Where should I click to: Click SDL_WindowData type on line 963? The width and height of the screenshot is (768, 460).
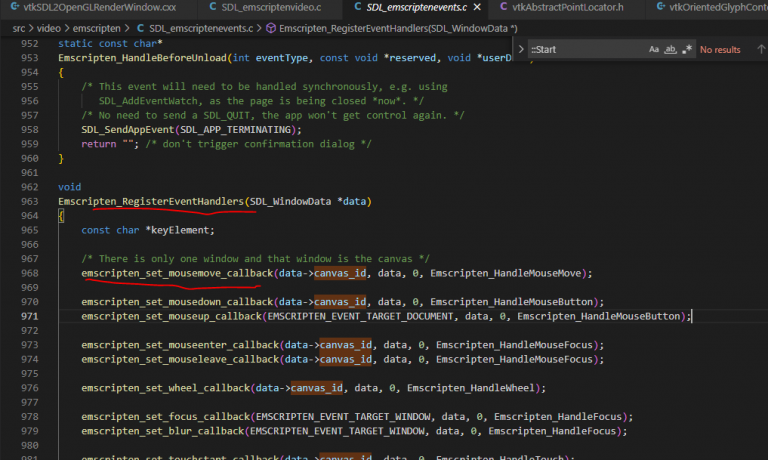290,201
